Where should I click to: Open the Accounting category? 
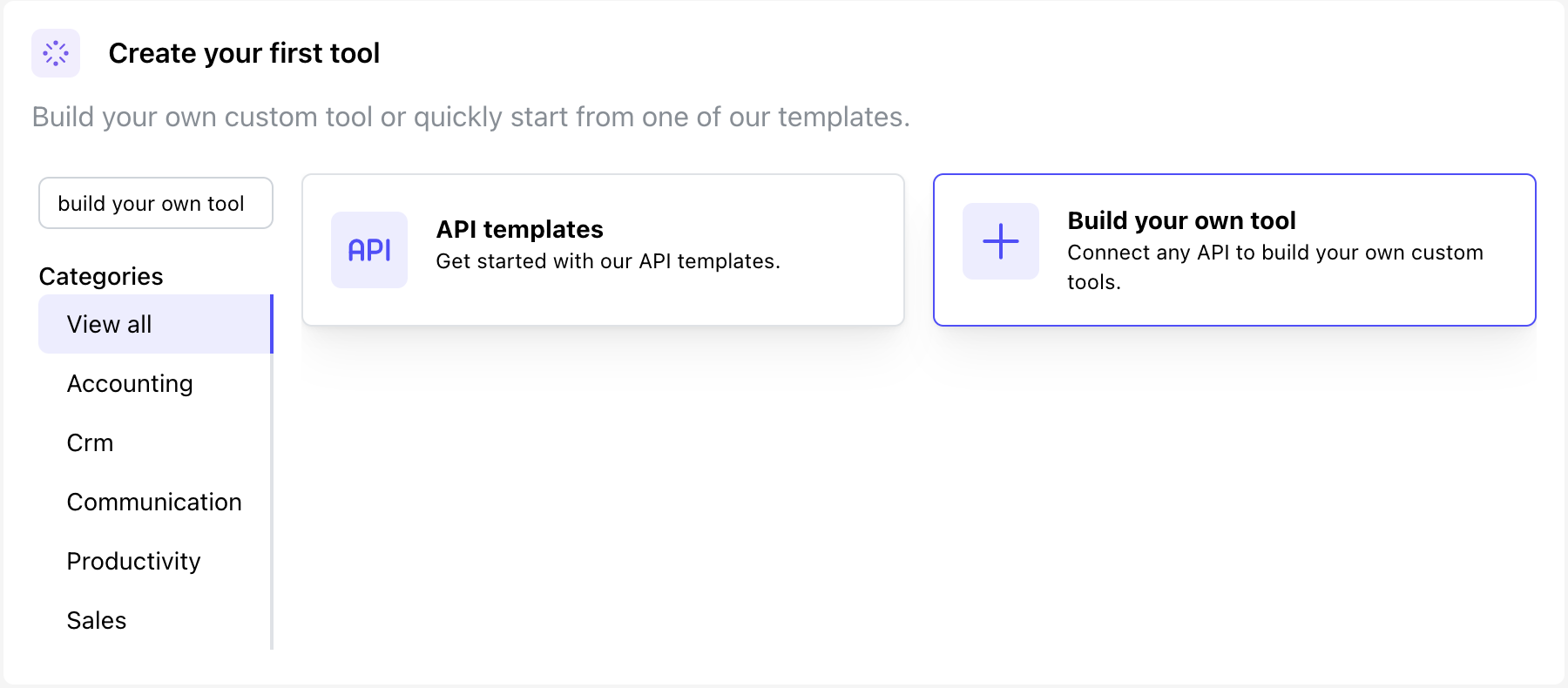click(x=130, y=383)
